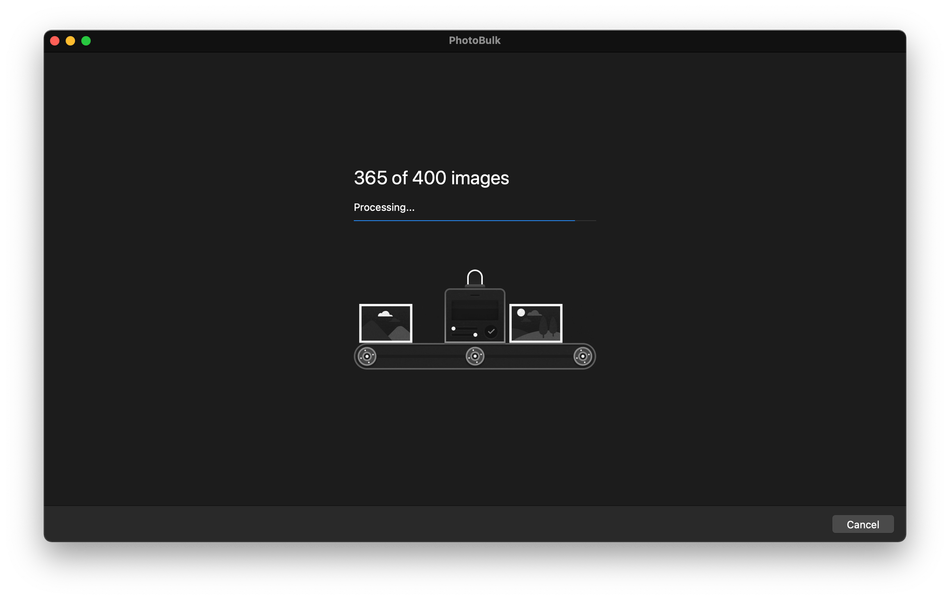This screenshot has height=600, width=950.
Task: Close the PhotoBulk window with red button
Action: coord(55,41)
